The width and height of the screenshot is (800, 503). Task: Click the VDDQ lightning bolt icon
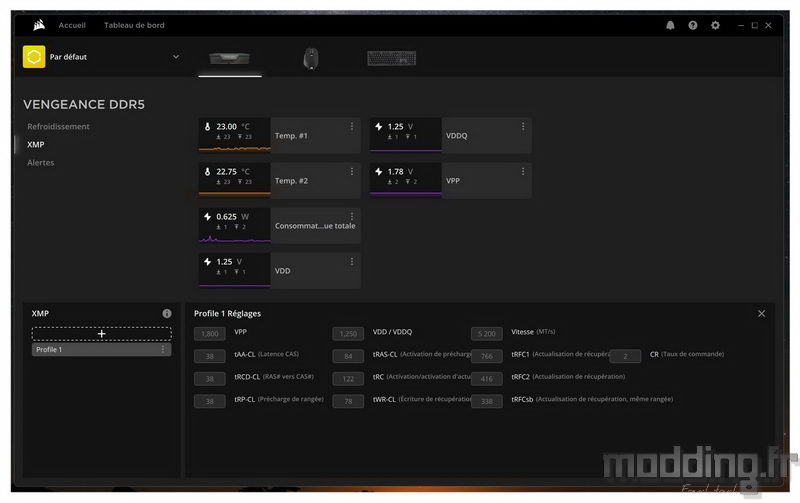pos(379,127)
